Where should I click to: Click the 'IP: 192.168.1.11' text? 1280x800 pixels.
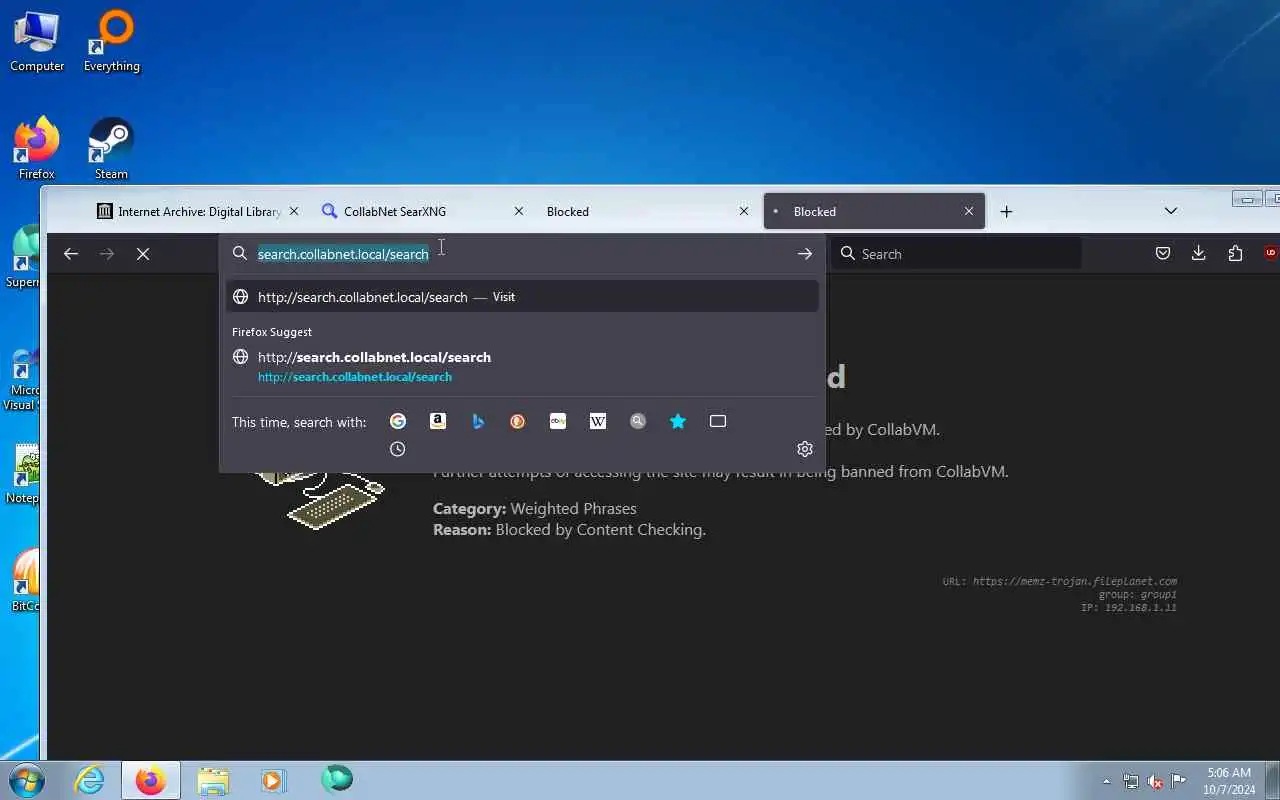(1128, 607)
